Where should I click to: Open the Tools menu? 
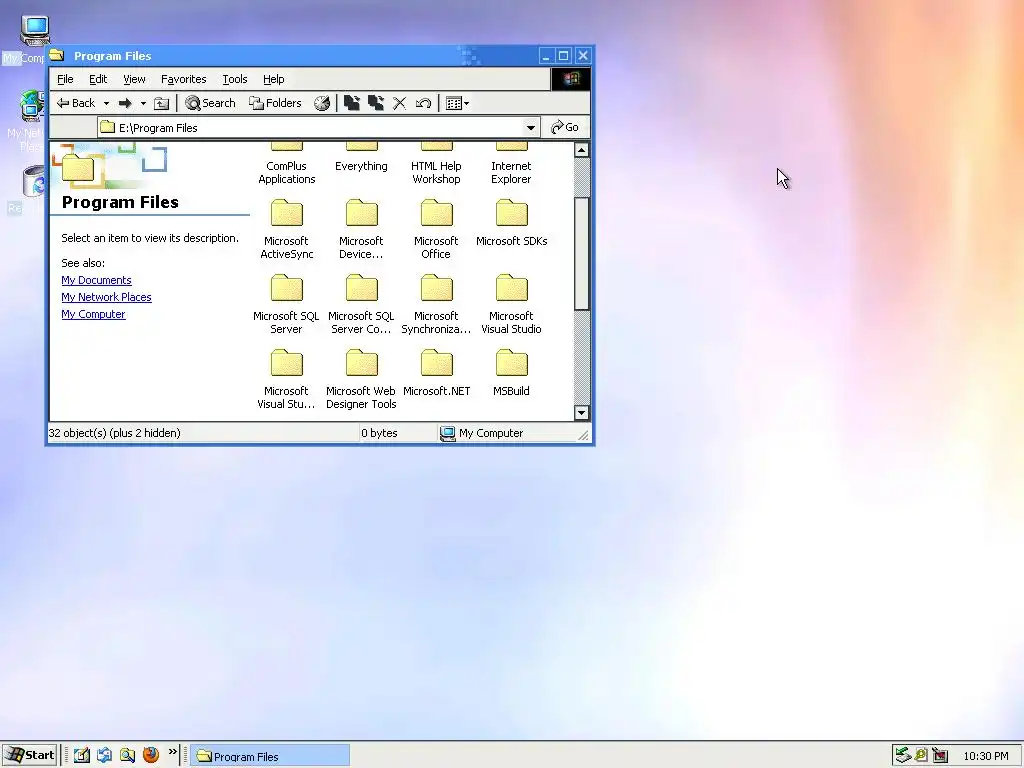[235, 79]
